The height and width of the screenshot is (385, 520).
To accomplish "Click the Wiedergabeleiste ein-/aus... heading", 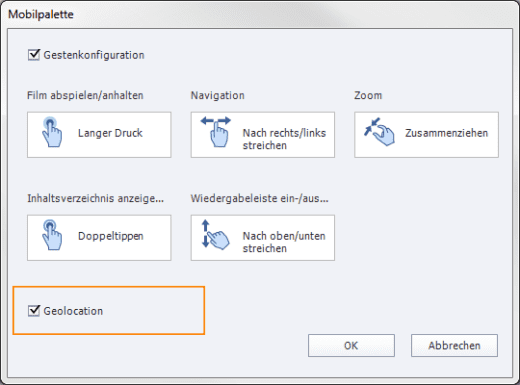I will click(x=259, y=198).
